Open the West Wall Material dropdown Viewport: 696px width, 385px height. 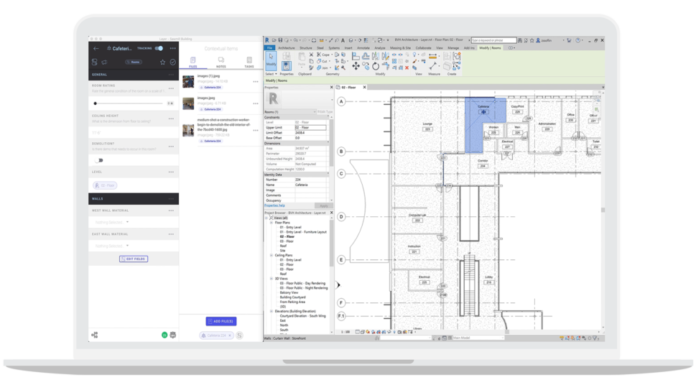(112, 222)
